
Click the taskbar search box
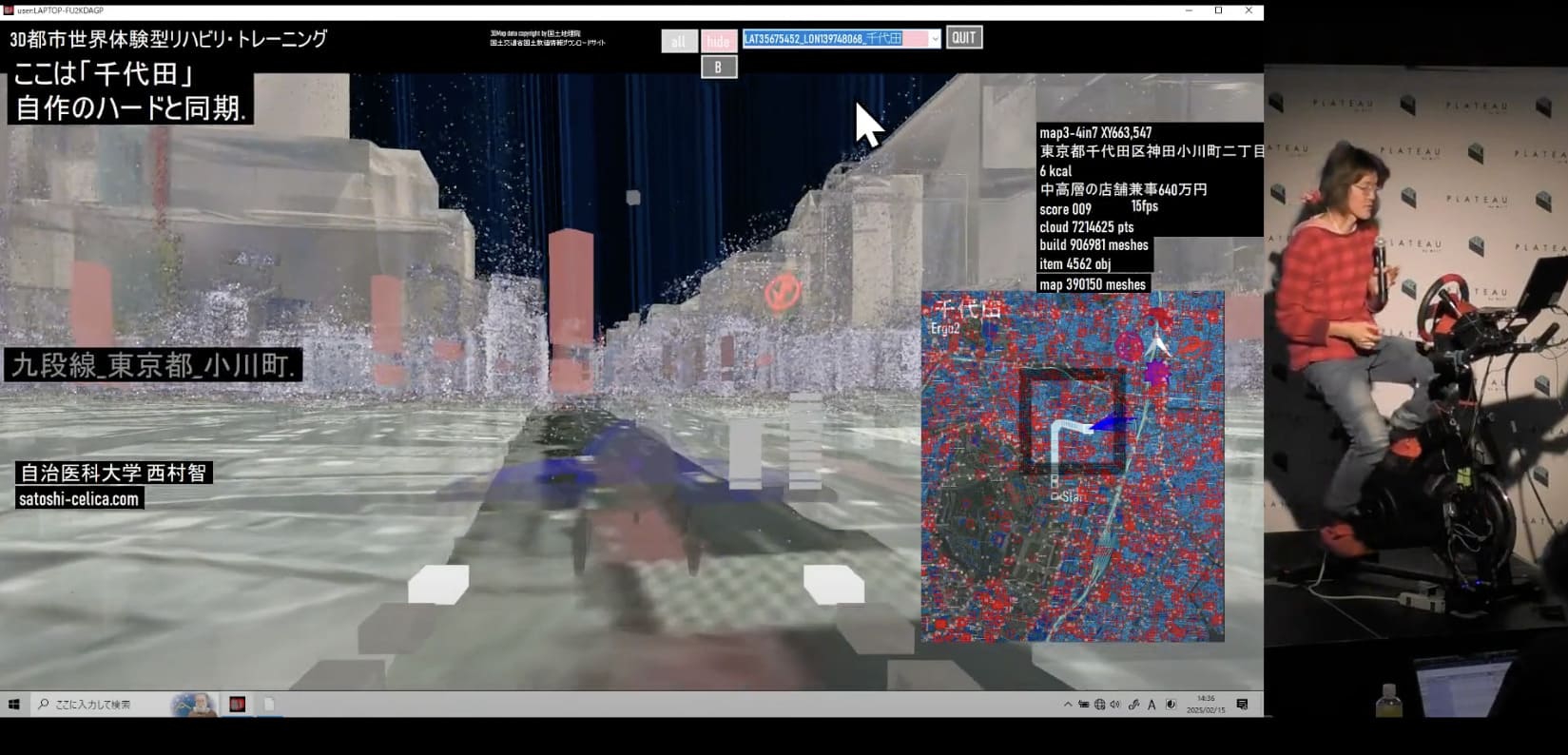(100, 705)
